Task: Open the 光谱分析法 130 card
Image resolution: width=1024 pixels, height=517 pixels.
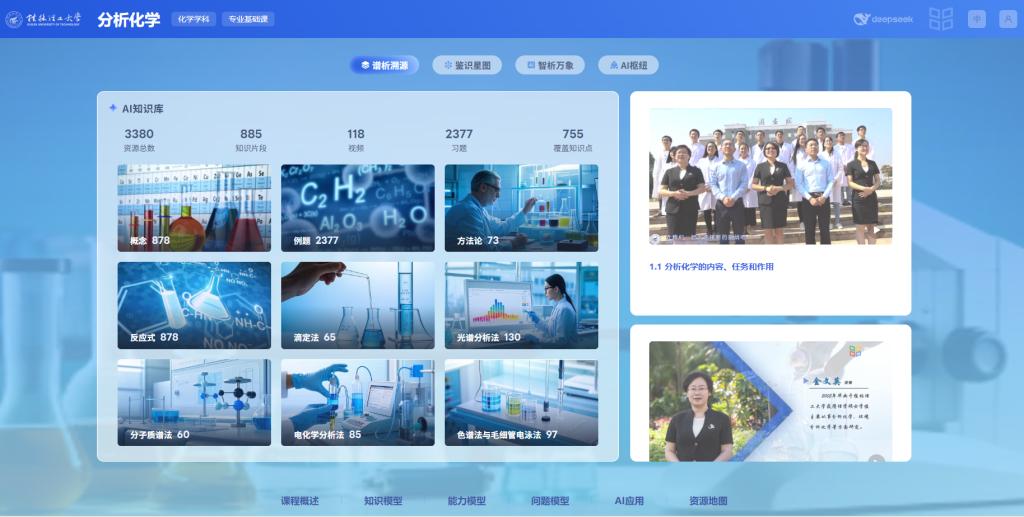Action: pos(521,305)
